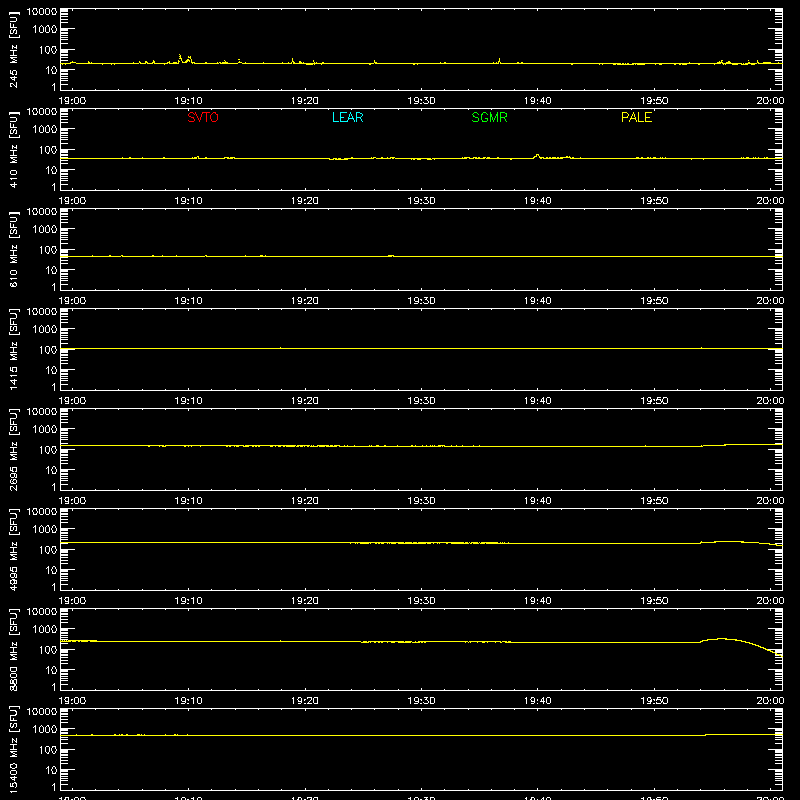Viewport: 800px width, 800px height.
Task: Click 19:30 tick under the 245 MHz plot
Action: click(421, 101)
